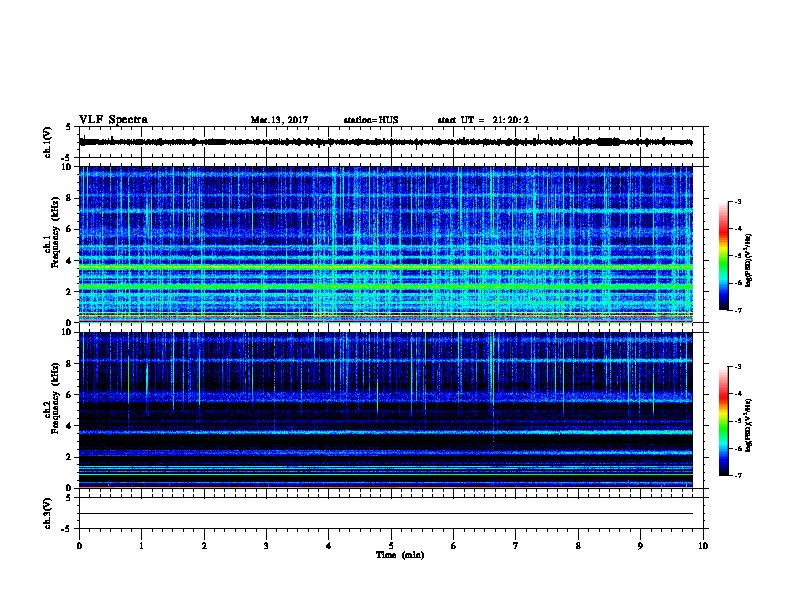Click the ch.2 "Frequency (kHz)" axis label
Viewport: 792px width, 612px height.
[55, 398]
